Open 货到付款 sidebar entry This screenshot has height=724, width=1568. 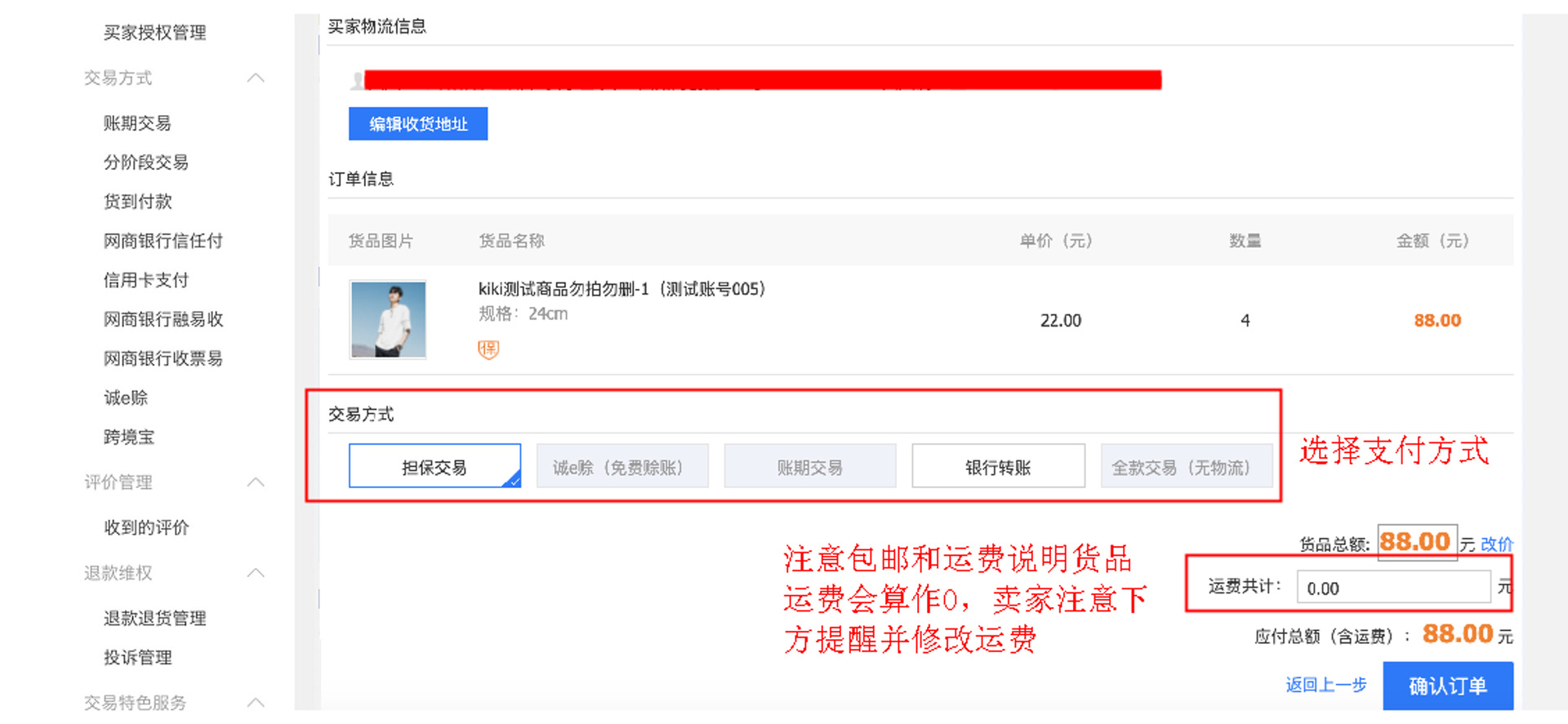[138, 202]
